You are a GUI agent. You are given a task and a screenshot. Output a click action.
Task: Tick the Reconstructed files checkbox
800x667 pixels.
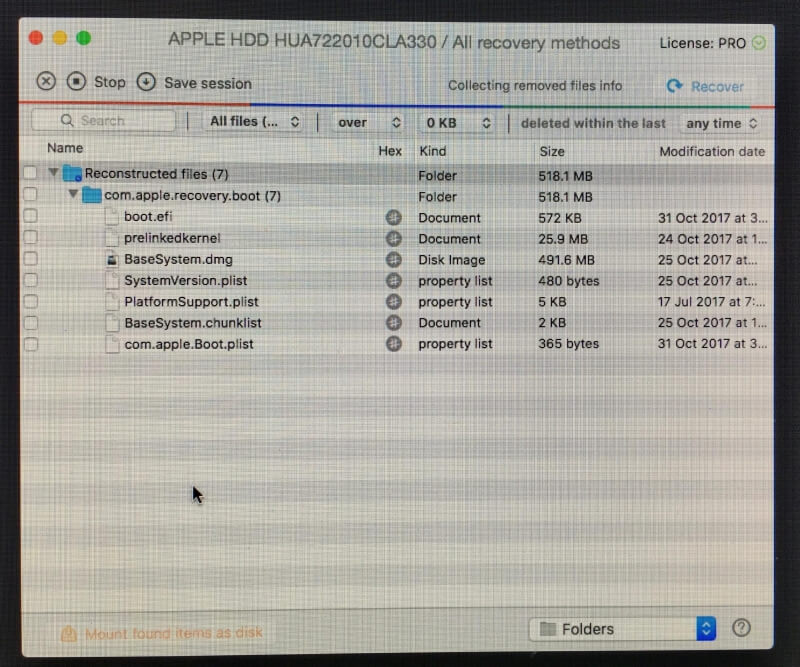[30, 173]
